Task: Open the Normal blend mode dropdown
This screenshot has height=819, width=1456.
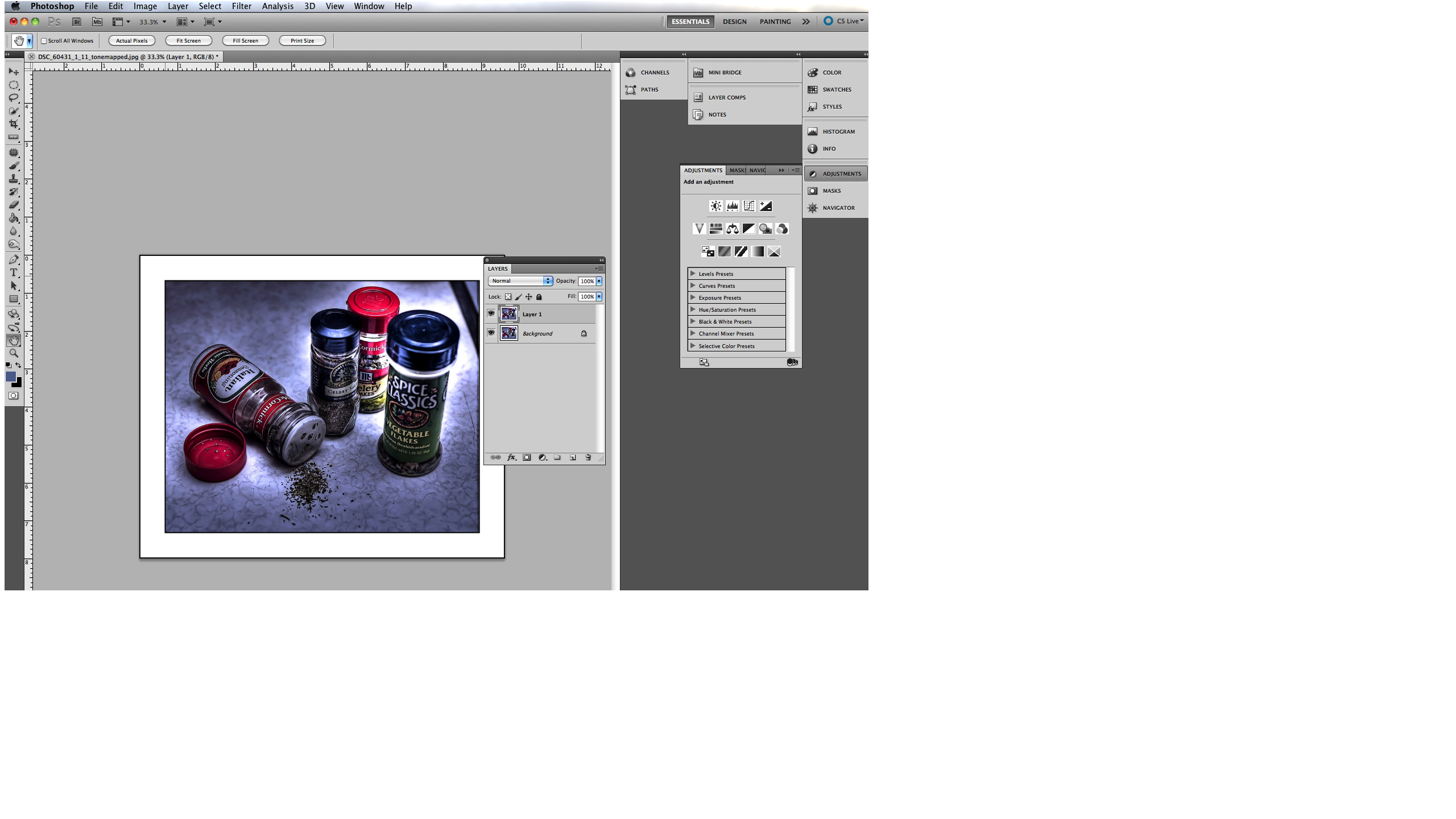Action: [x=520, y=281]
